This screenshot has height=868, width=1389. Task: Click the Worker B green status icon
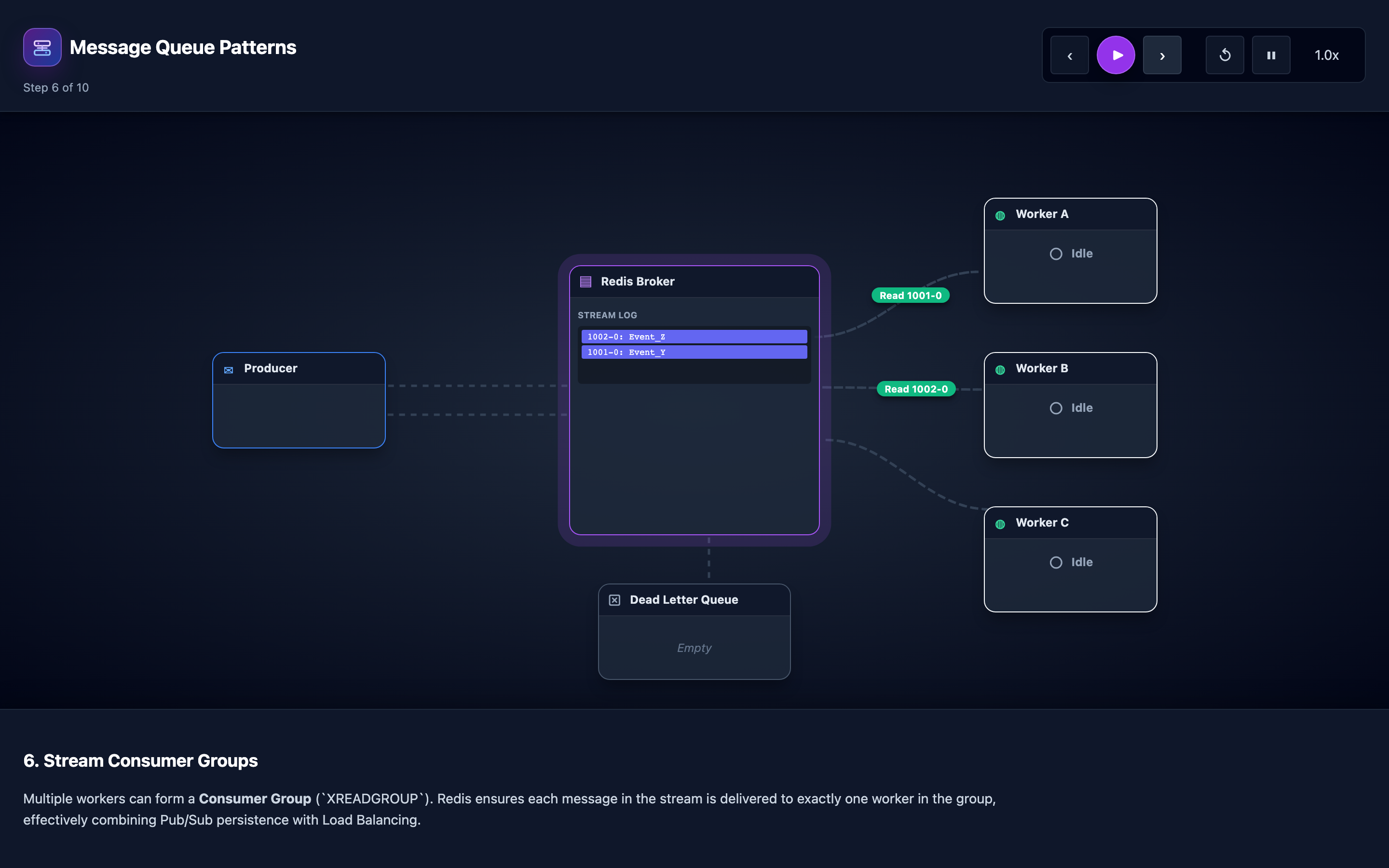(1000, 370)
